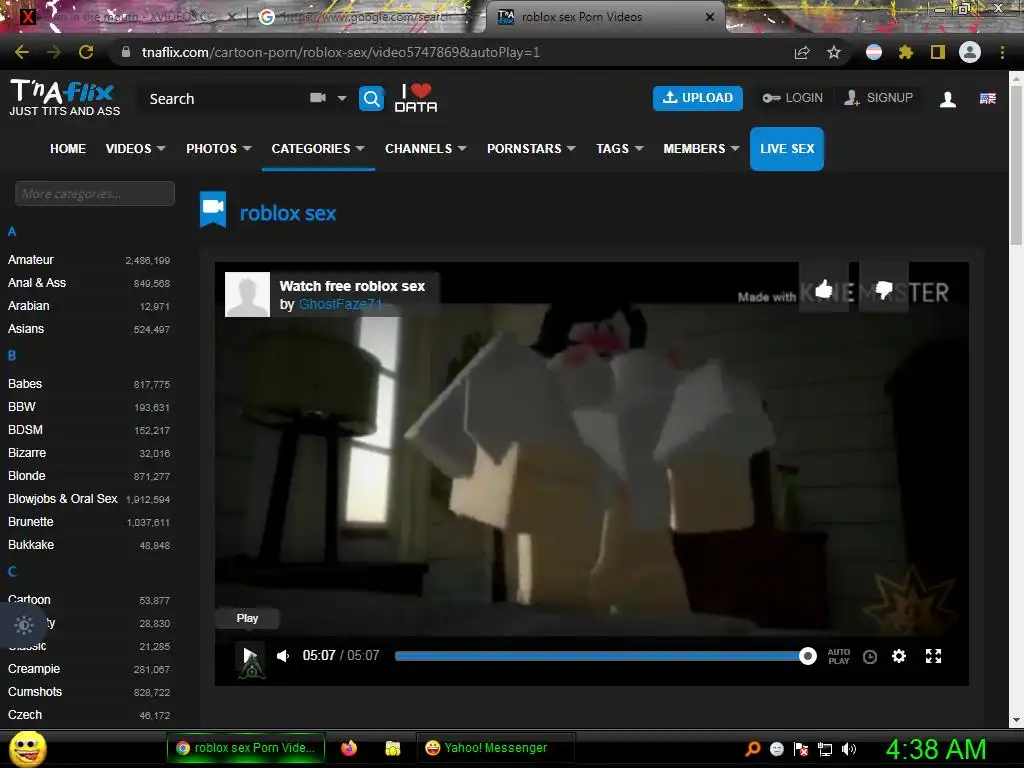Open the Amateur category link
1024x768 pixels.
tap(31, 260)
